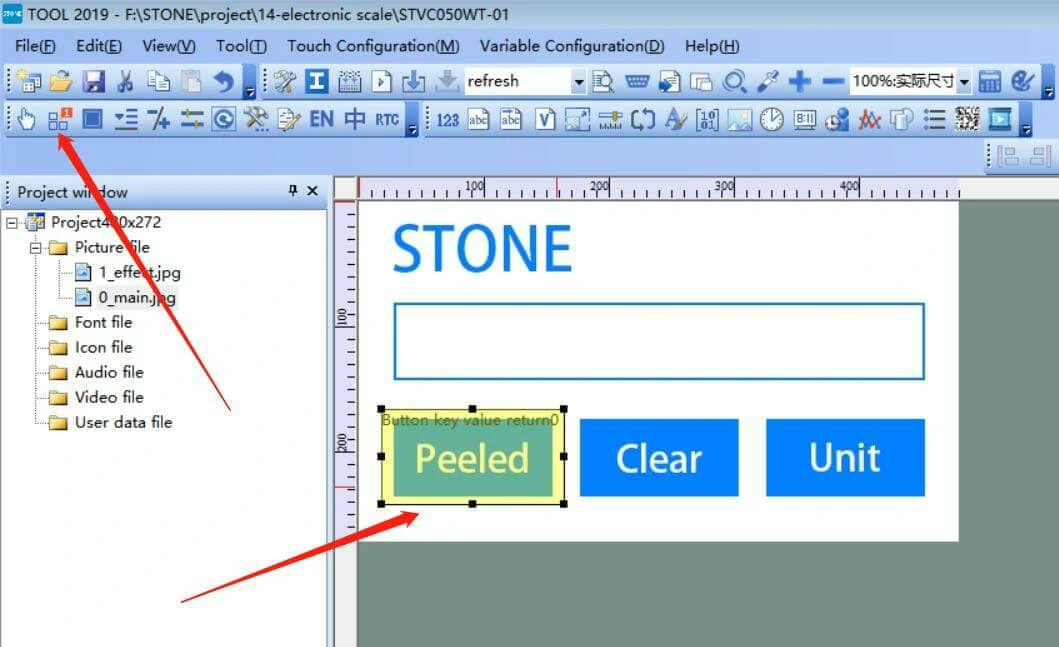Image resolution: width=1059 pixels, height=647 pixels.
Task: Select the hand pointer touch tool
Action: [x=26, y=120]
